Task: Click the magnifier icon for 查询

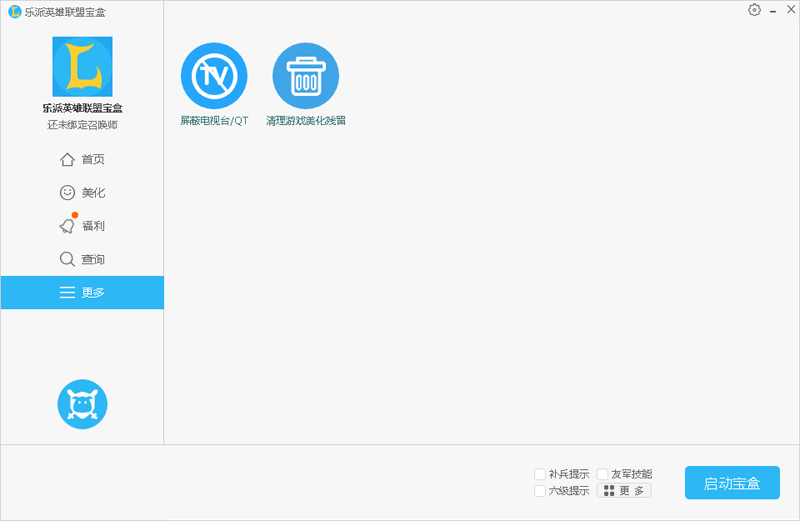Action: tap(67, 259)
